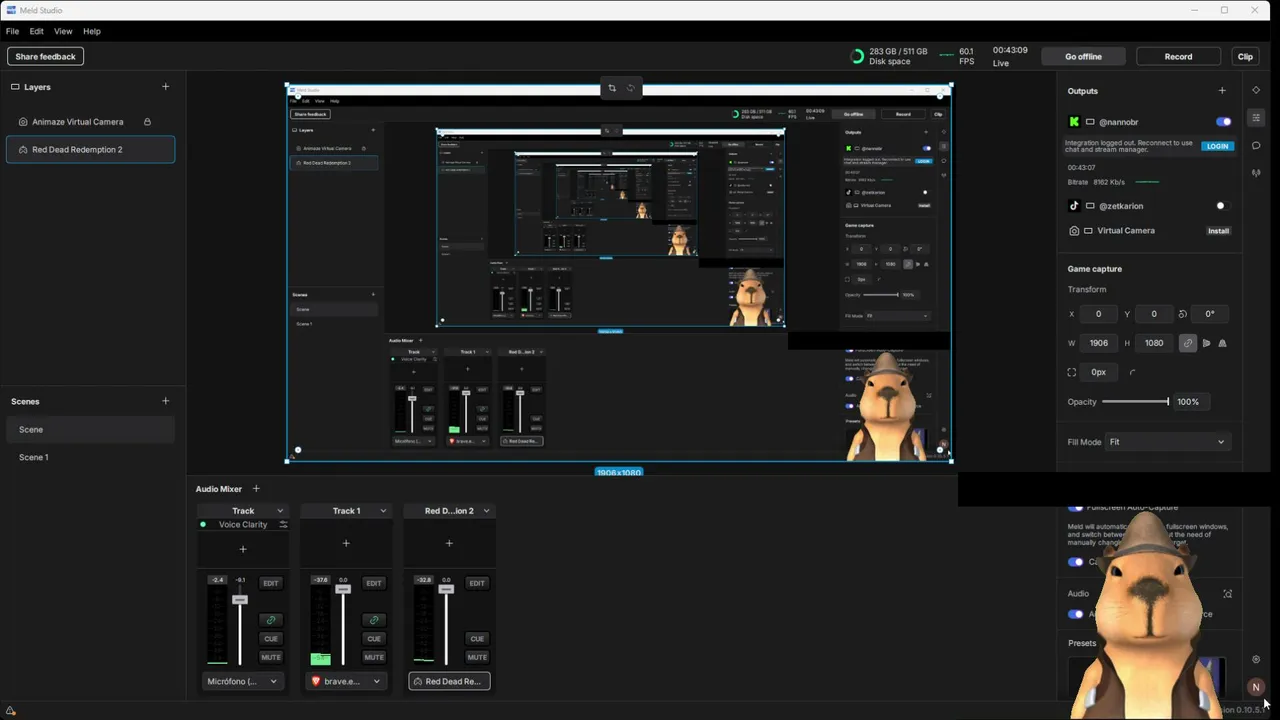Viewport: 1280px width, 720px height.
Task: Open the Voice Clarity effect settings
Action: (283, 525)
